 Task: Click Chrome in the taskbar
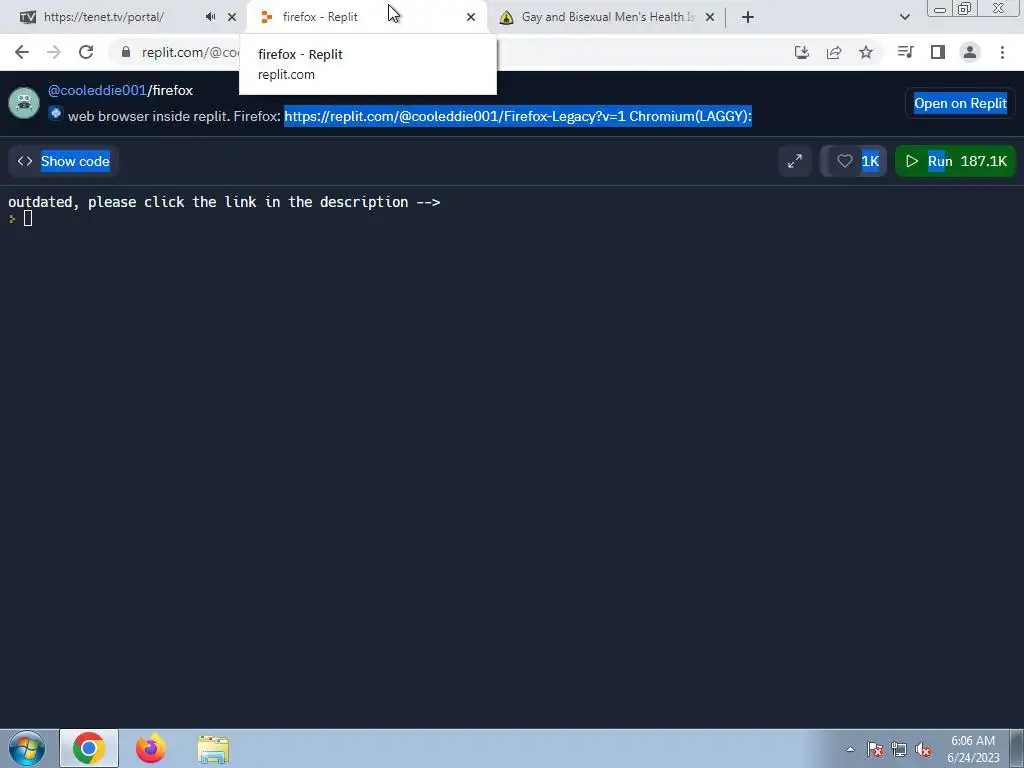coord(89,748)
